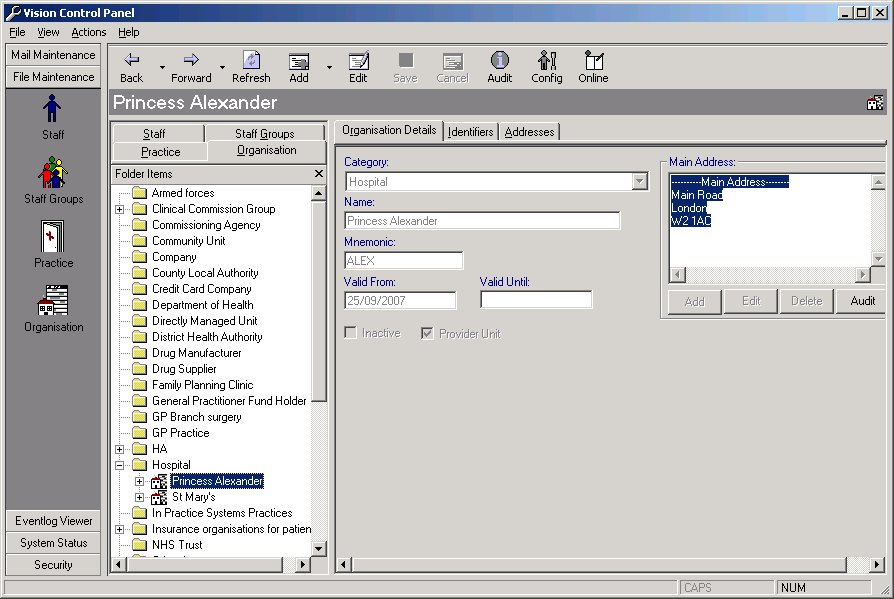Image resolution: width=894 pixels, height=599 pixels.
Task: Open the View menu
Action: point(48,32)
